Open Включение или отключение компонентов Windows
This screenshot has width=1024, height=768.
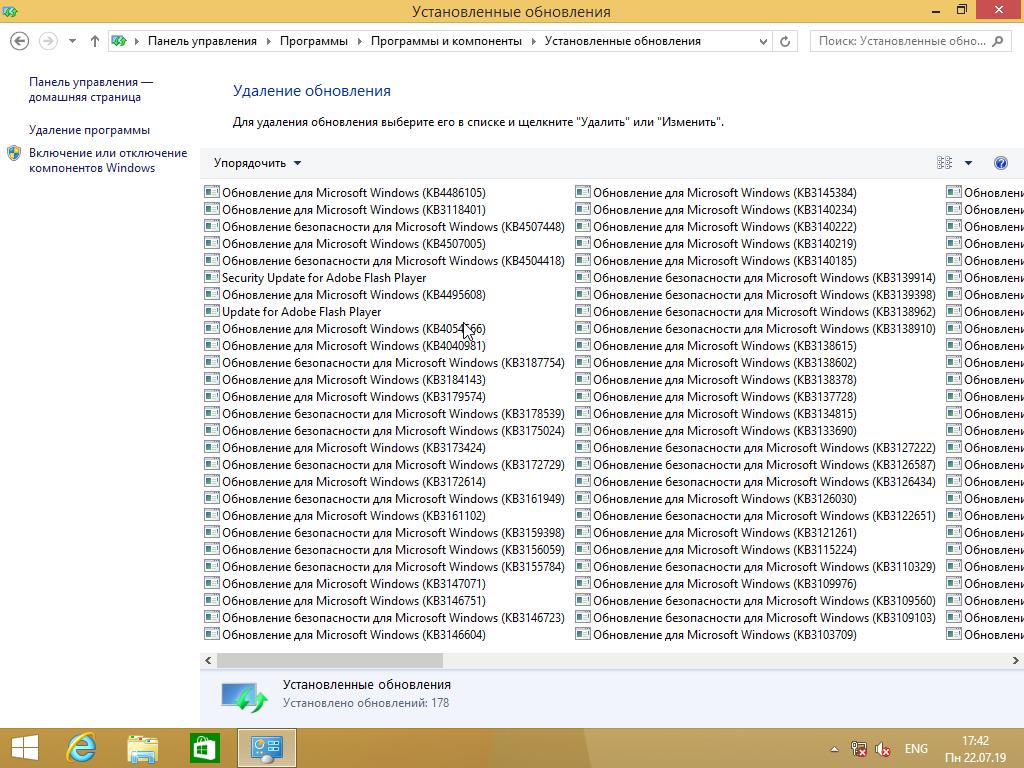107,160
